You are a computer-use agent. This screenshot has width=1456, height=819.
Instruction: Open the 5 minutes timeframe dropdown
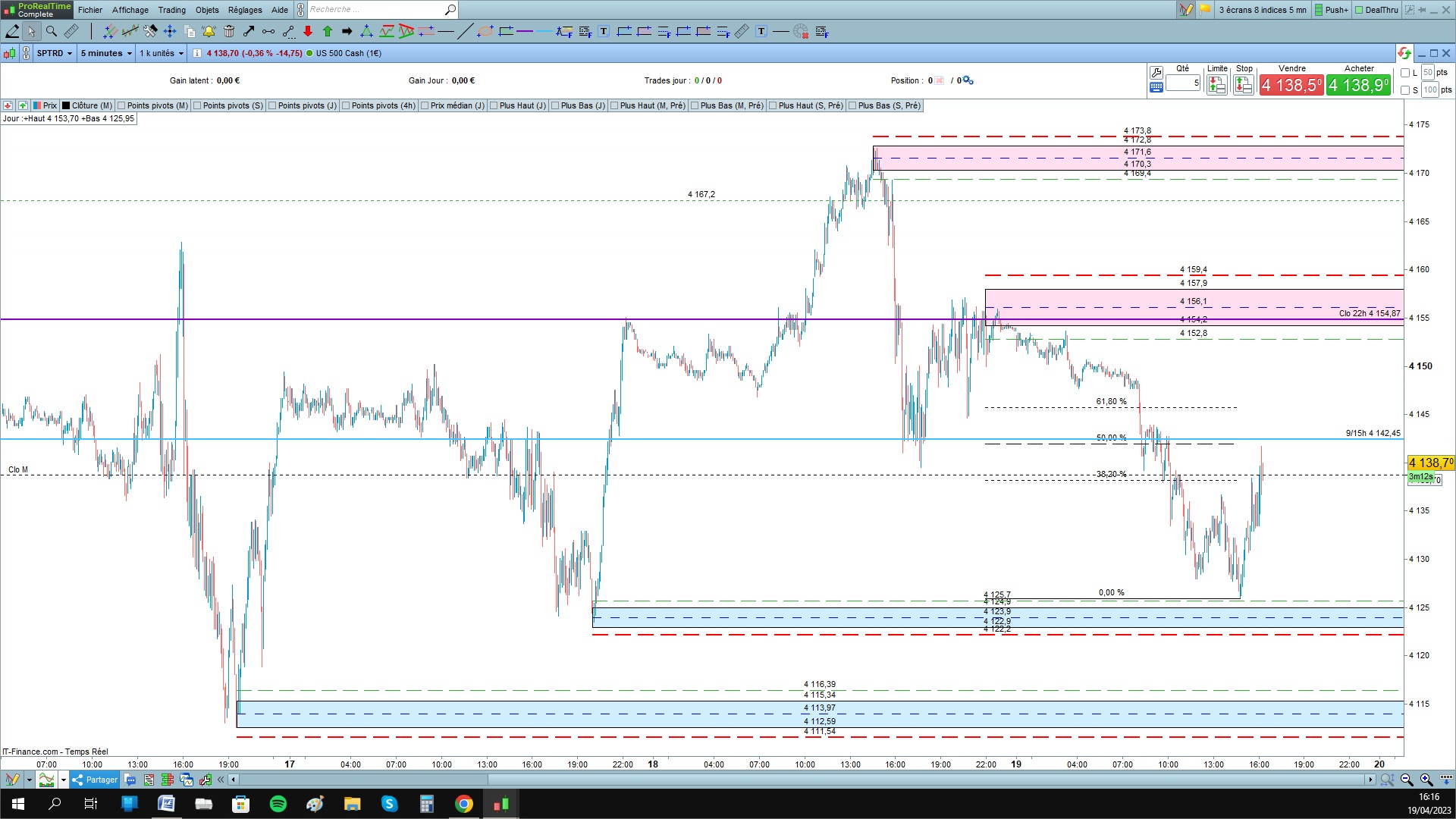106,53
